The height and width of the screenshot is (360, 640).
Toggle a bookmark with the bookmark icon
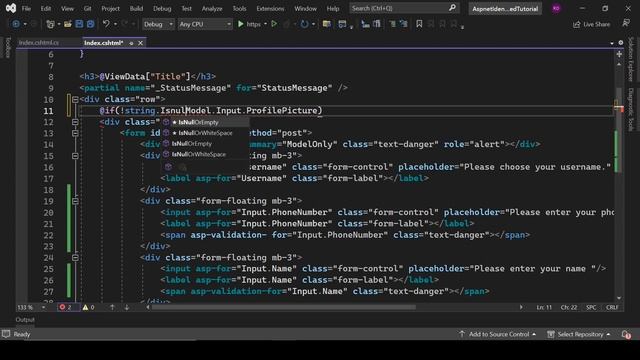click(419, 24)
